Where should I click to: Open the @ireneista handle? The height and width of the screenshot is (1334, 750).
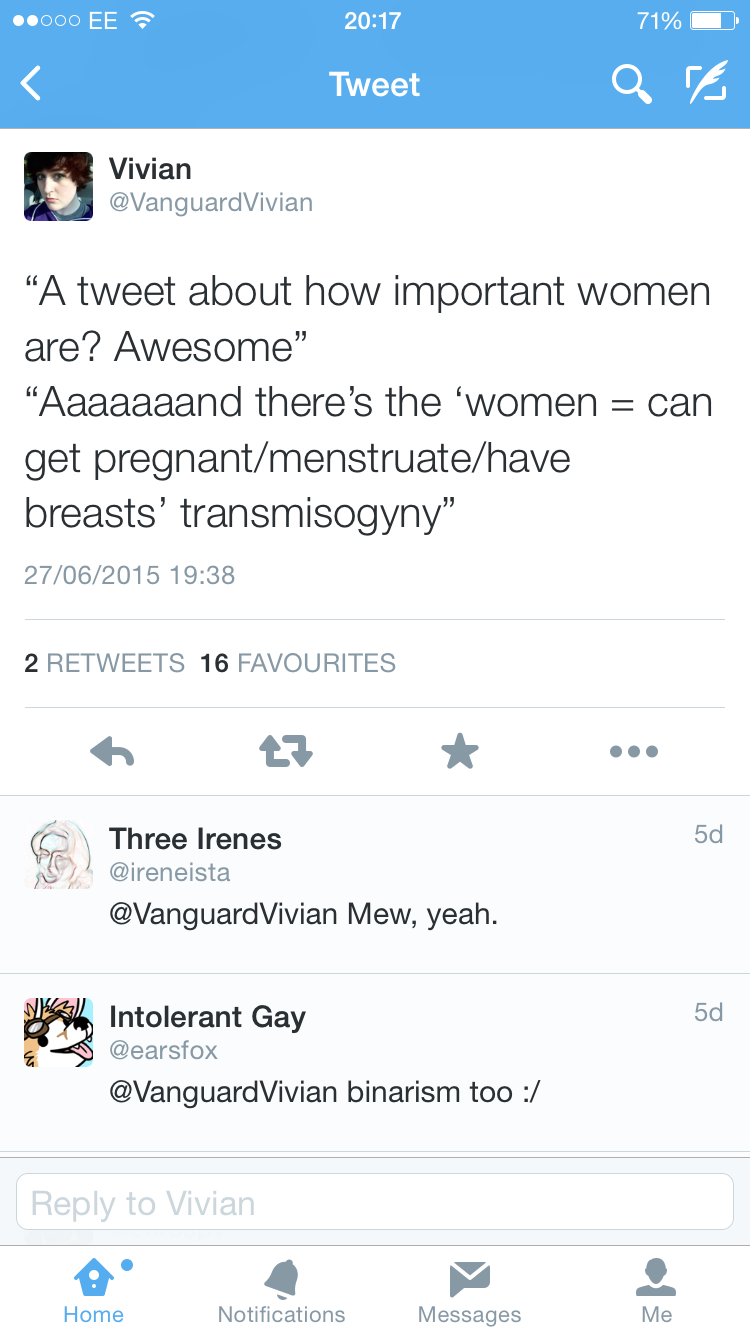(x=170, y=872)
